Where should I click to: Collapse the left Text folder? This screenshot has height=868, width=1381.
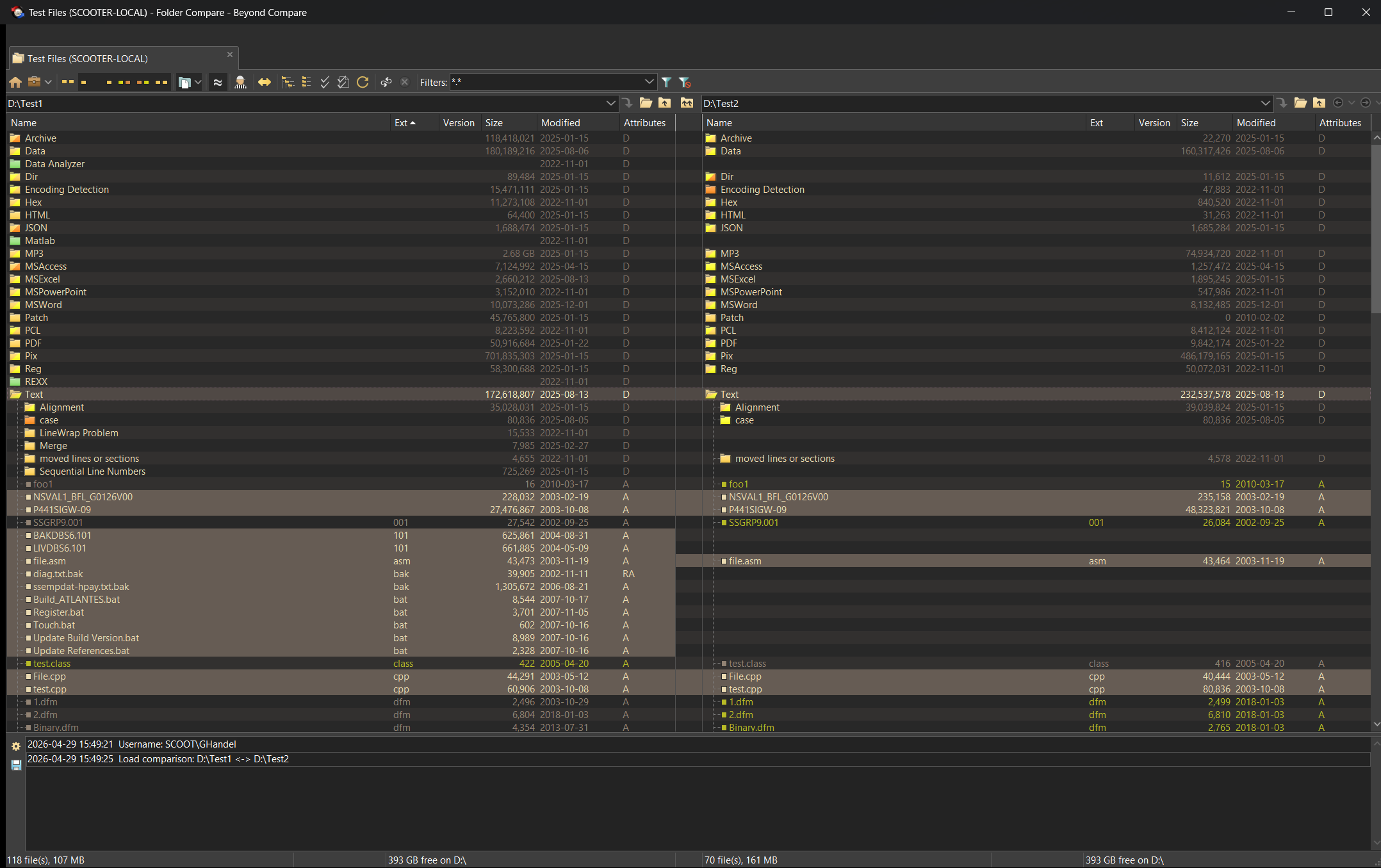tap(15, 395)
